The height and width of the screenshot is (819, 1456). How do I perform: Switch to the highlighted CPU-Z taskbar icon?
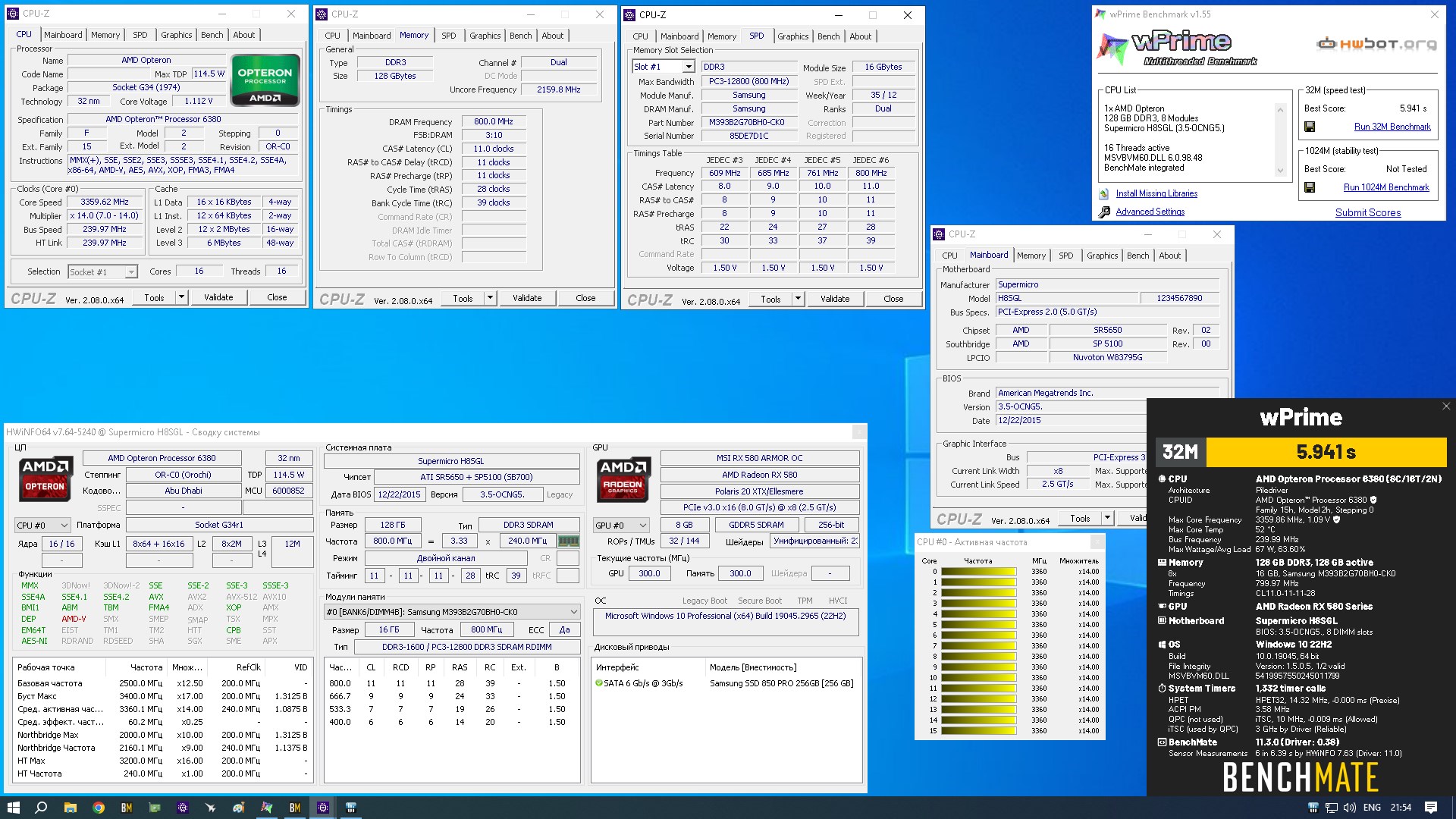click(323, 808)
